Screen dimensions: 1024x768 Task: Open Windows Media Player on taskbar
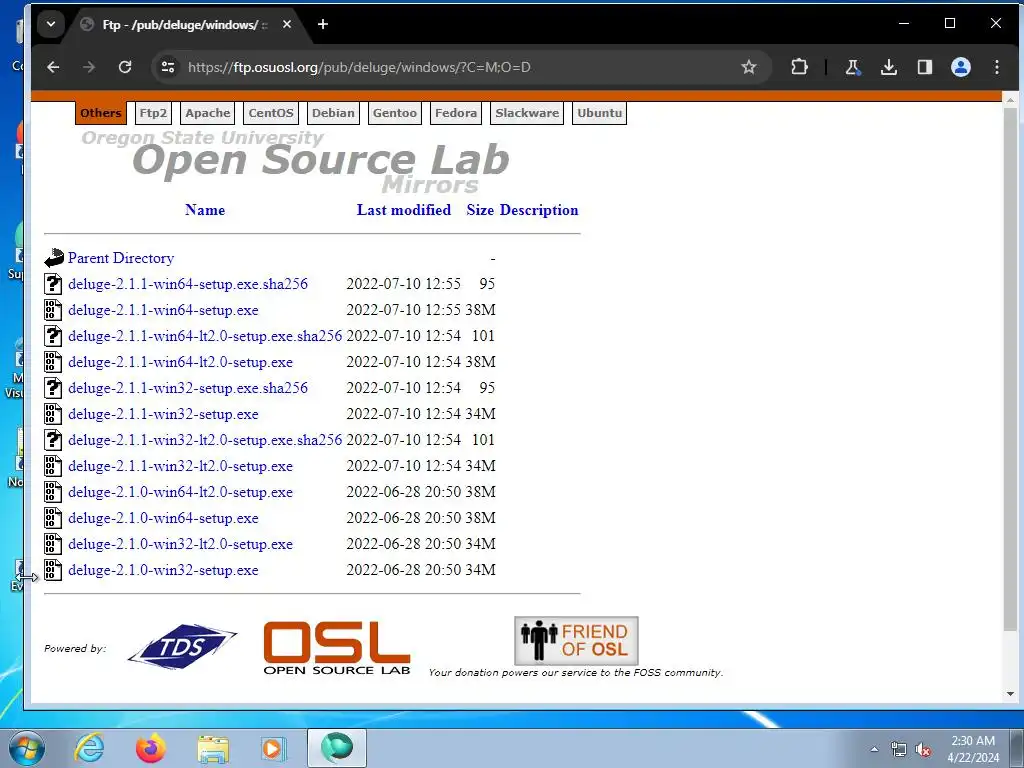point(274,748)
